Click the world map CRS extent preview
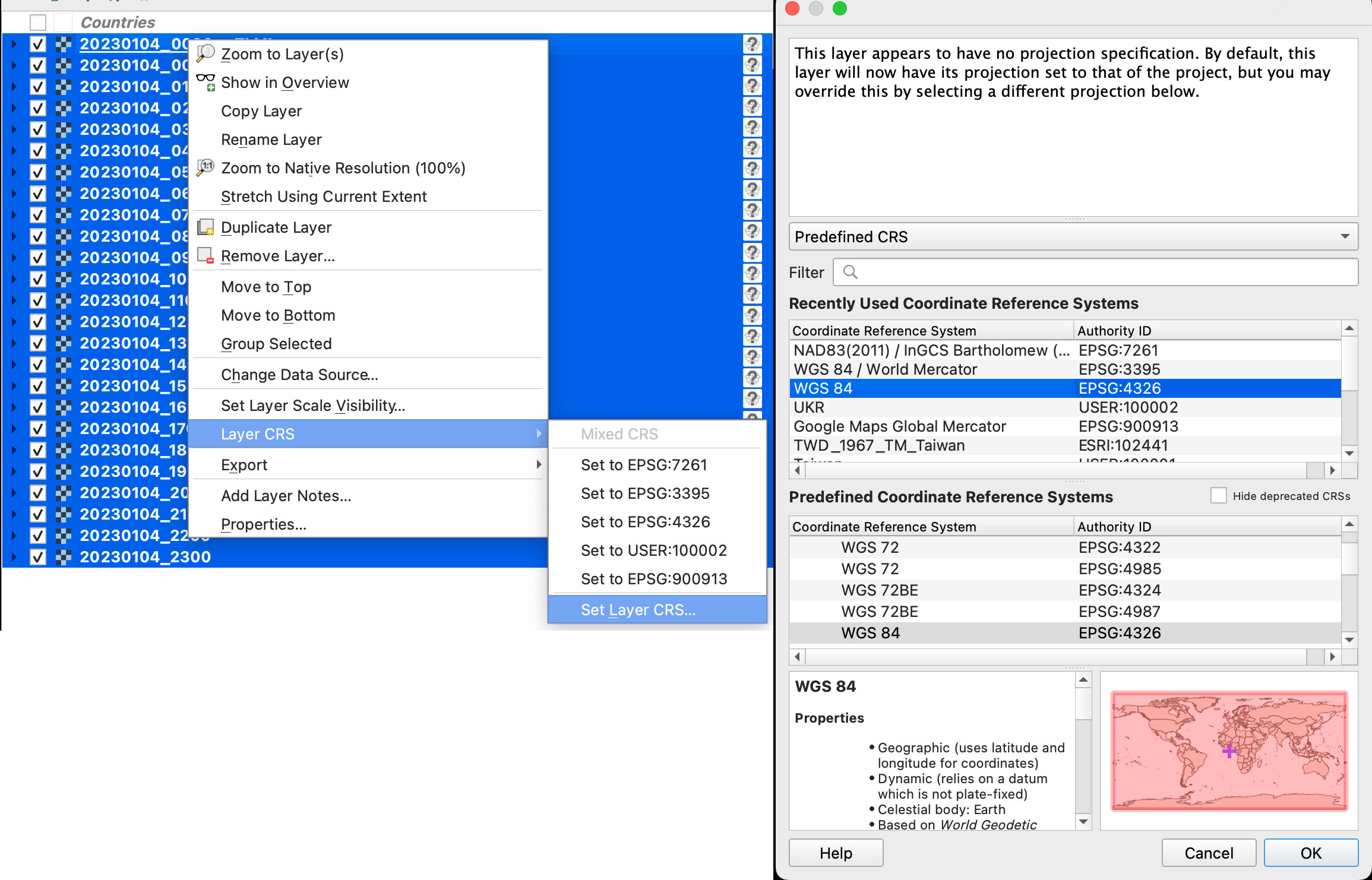 point(1228,751)
